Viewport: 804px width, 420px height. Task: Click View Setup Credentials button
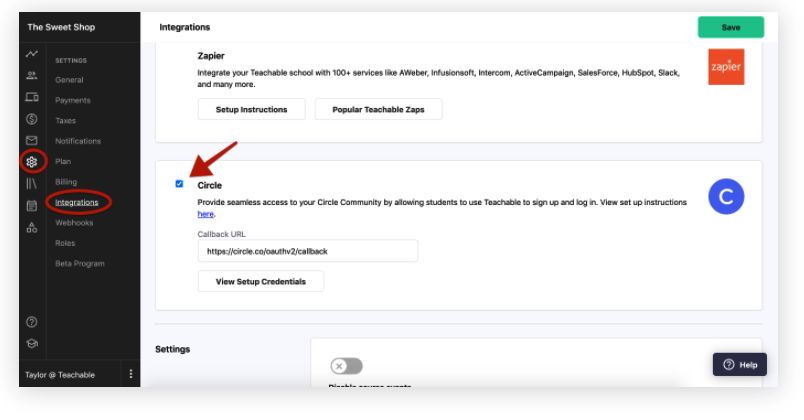click(x=260, y=281)
